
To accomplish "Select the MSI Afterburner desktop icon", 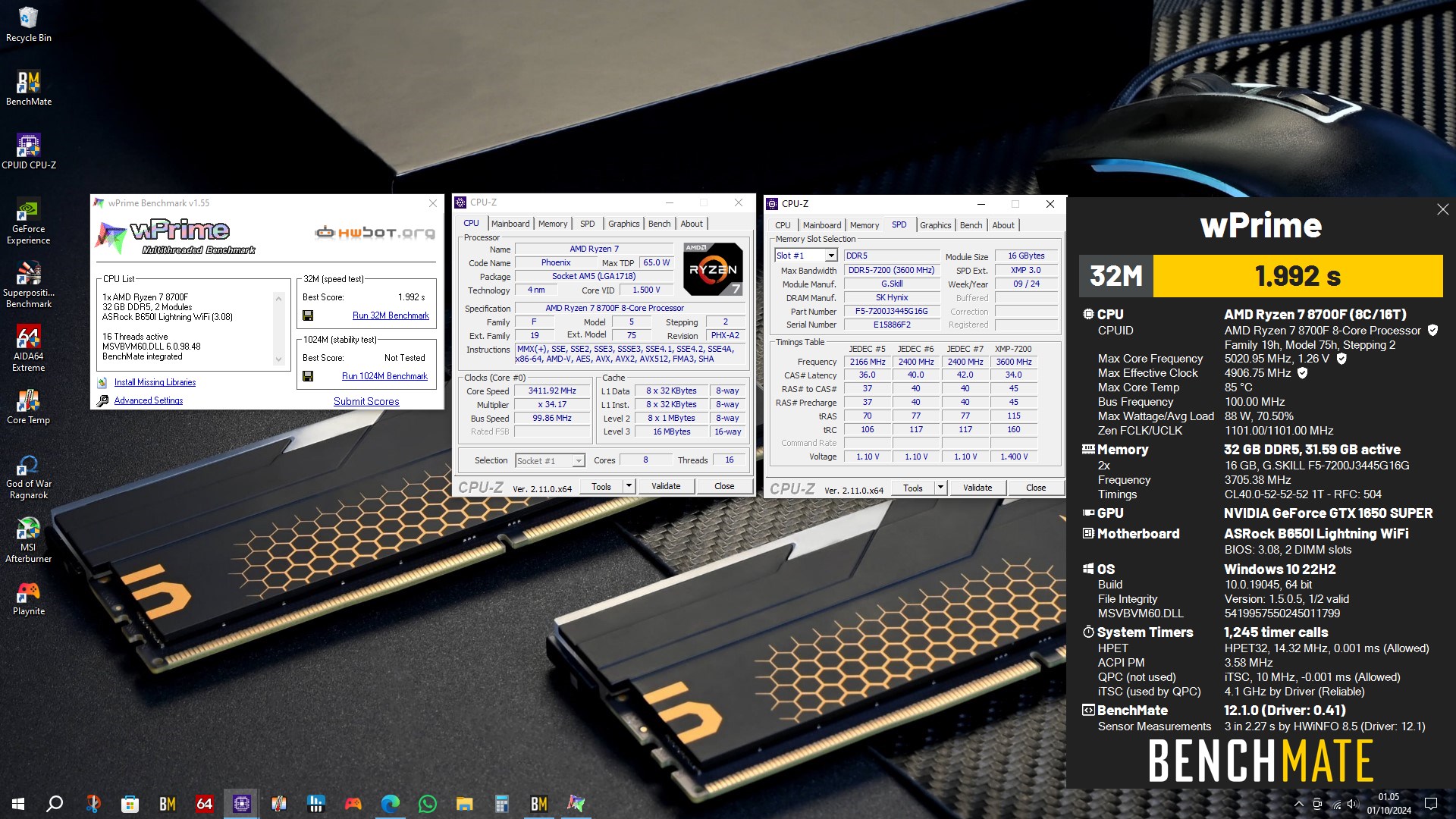I will [28, 540].
